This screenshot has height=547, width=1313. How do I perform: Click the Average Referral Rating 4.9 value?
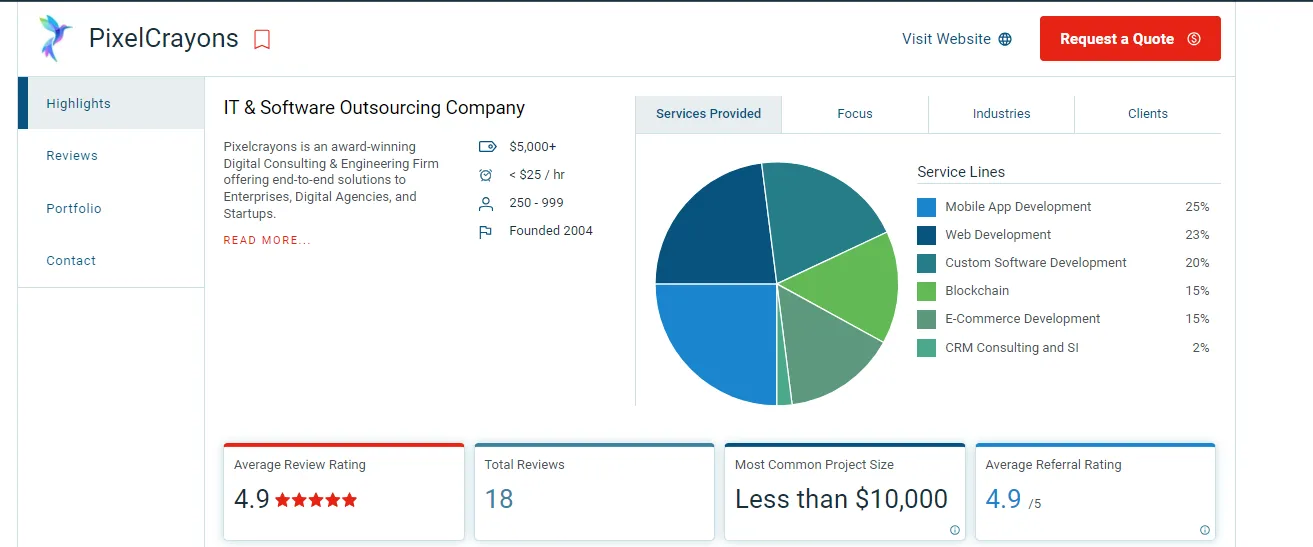[x=1003, y=499]
